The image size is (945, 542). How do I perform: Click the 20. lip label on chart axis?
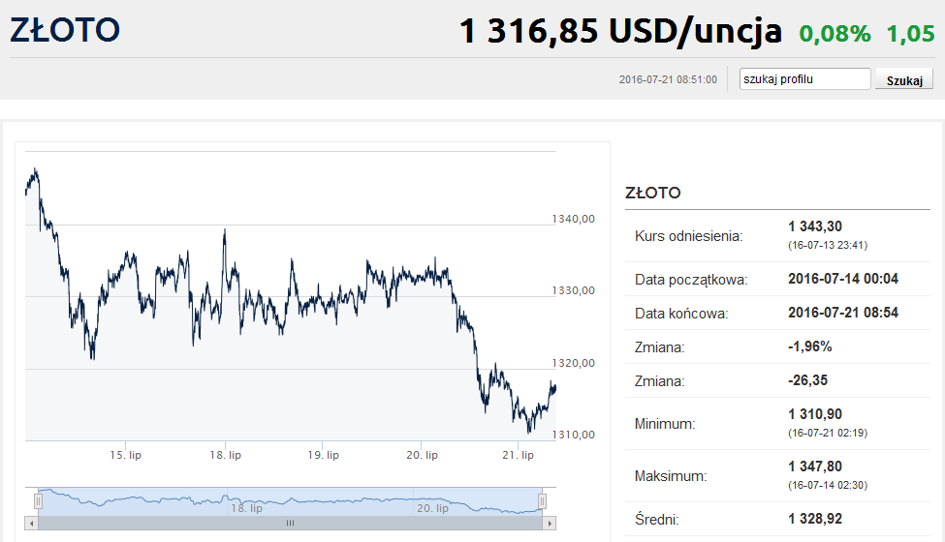422,455
